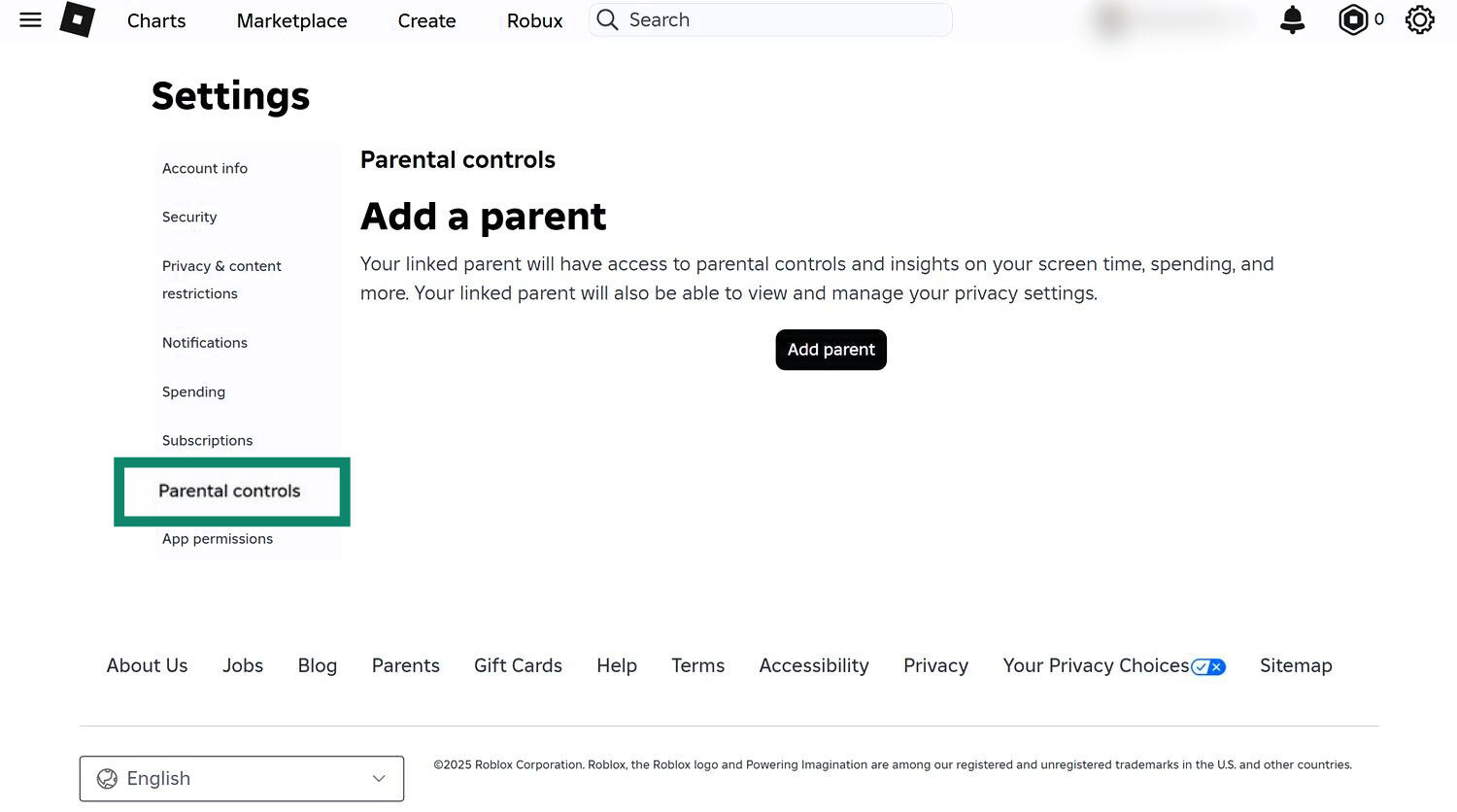Open the settings gear icon
1457x812 pixels.
[1419, 19]
